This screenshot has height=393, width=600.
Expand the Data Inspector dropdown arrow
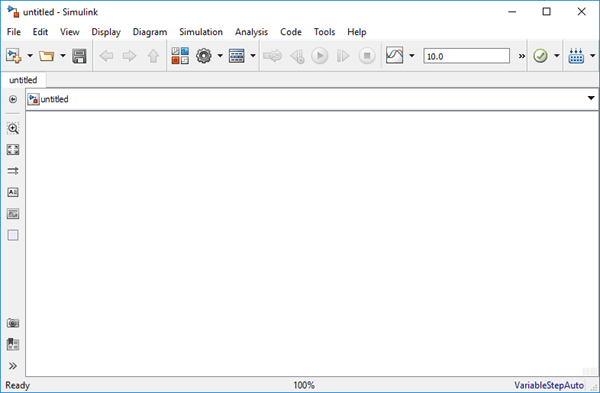[412, 56]
